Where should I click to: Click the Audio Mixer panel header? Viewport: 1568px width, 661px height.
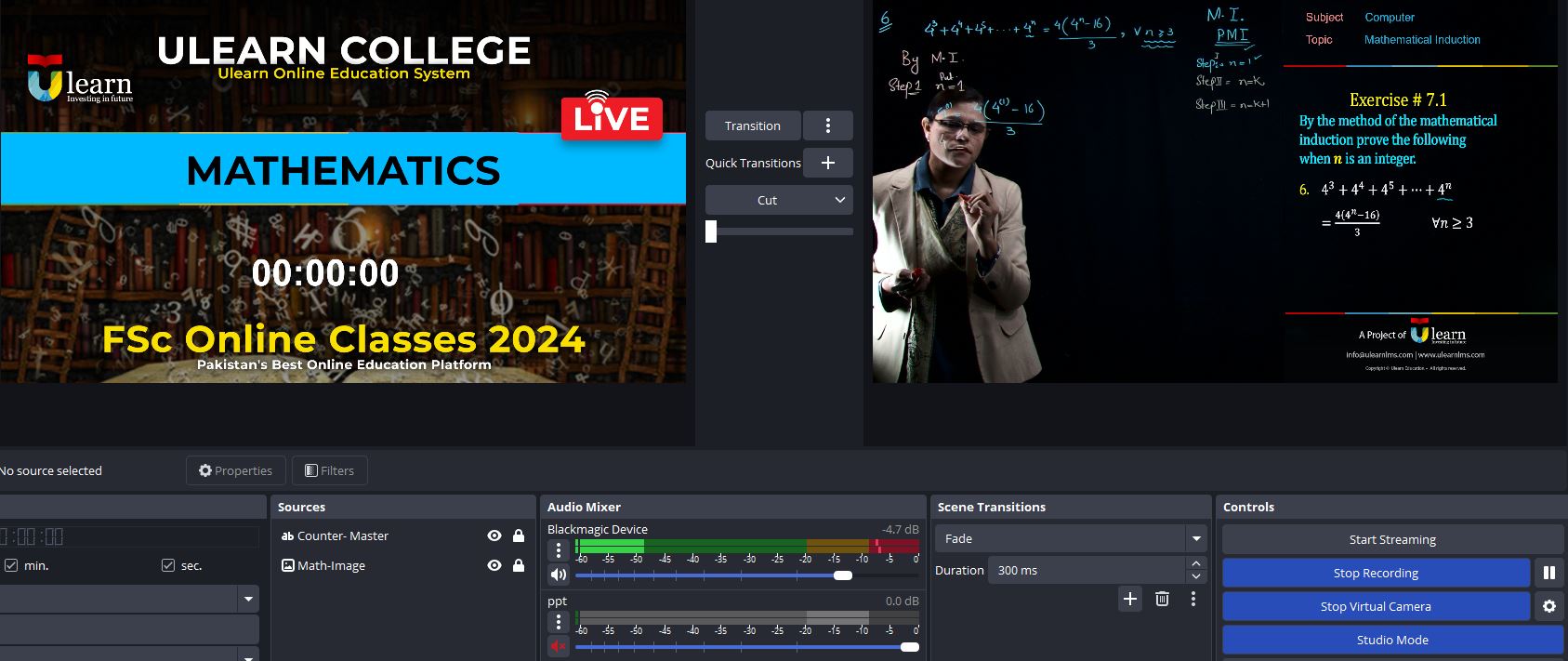(x=733, y=507)
